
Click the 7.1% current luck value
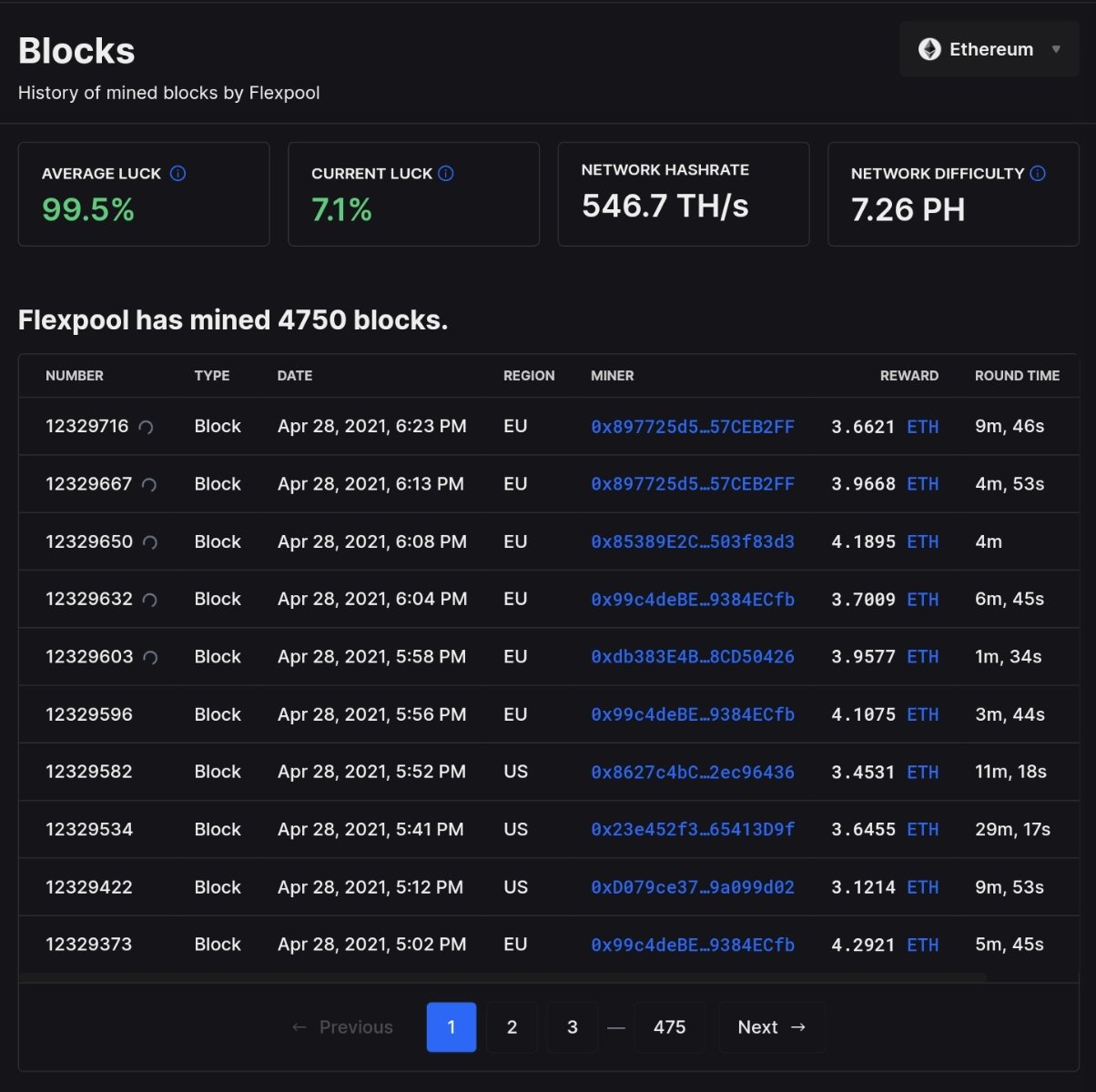coord(341,210)
